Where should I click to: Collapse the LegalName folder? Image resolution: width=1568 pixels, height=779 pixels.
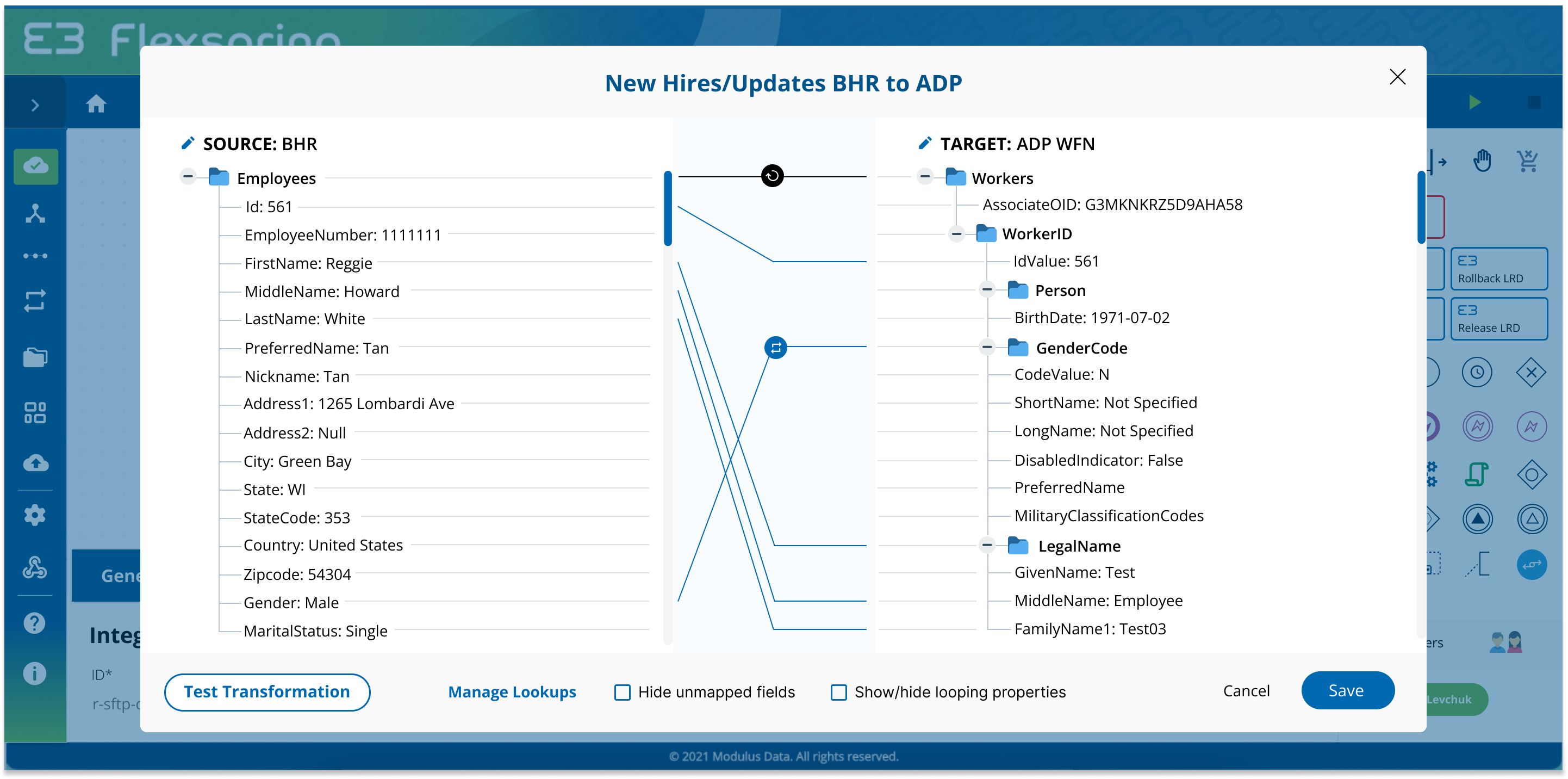987,545
